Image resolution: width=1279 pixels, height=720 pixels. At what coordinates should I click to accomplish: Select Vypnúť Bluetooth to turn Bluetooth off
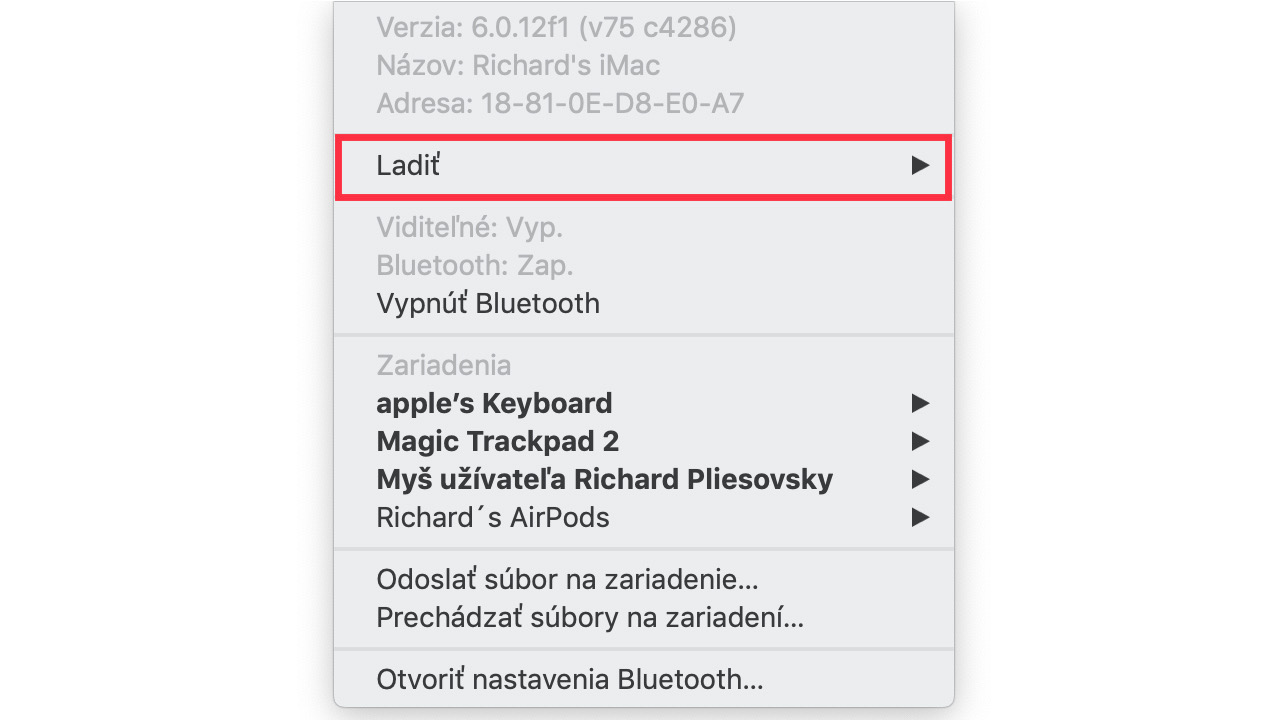(x=643, y=303)
